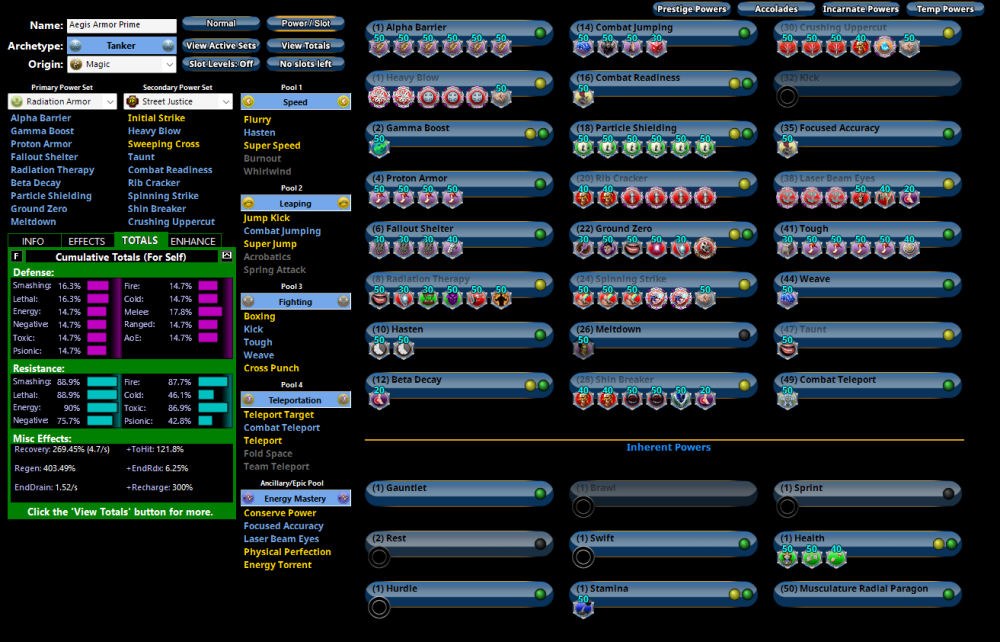Open the Origin dropdown showing Magic
Image resolution: width=1000 pixels, height=642 pixels.
121,64
